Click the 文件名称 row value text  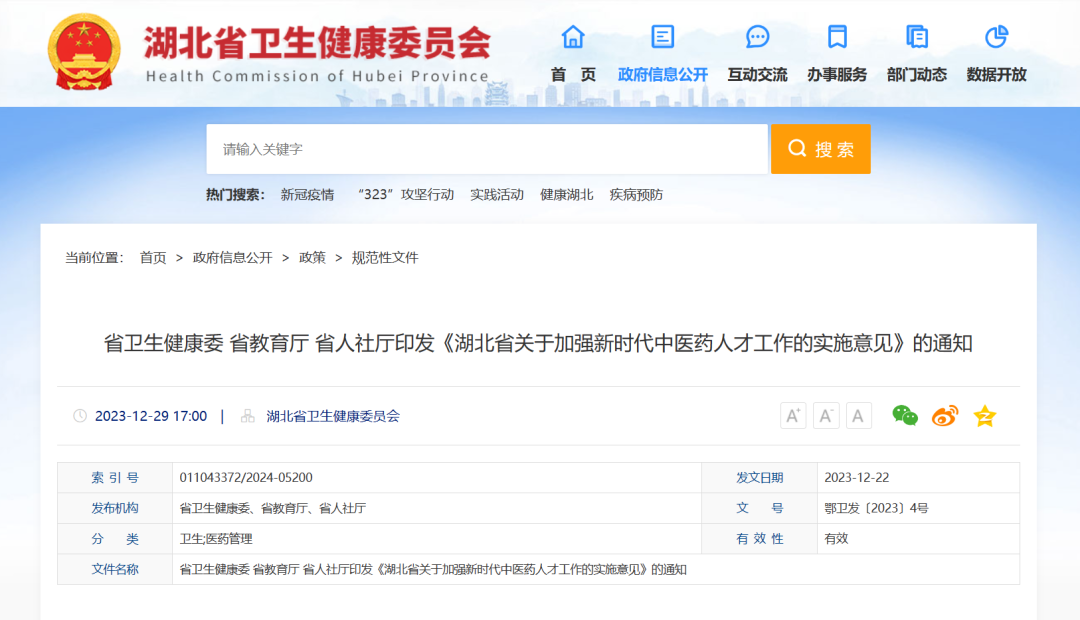coord(433,570)
